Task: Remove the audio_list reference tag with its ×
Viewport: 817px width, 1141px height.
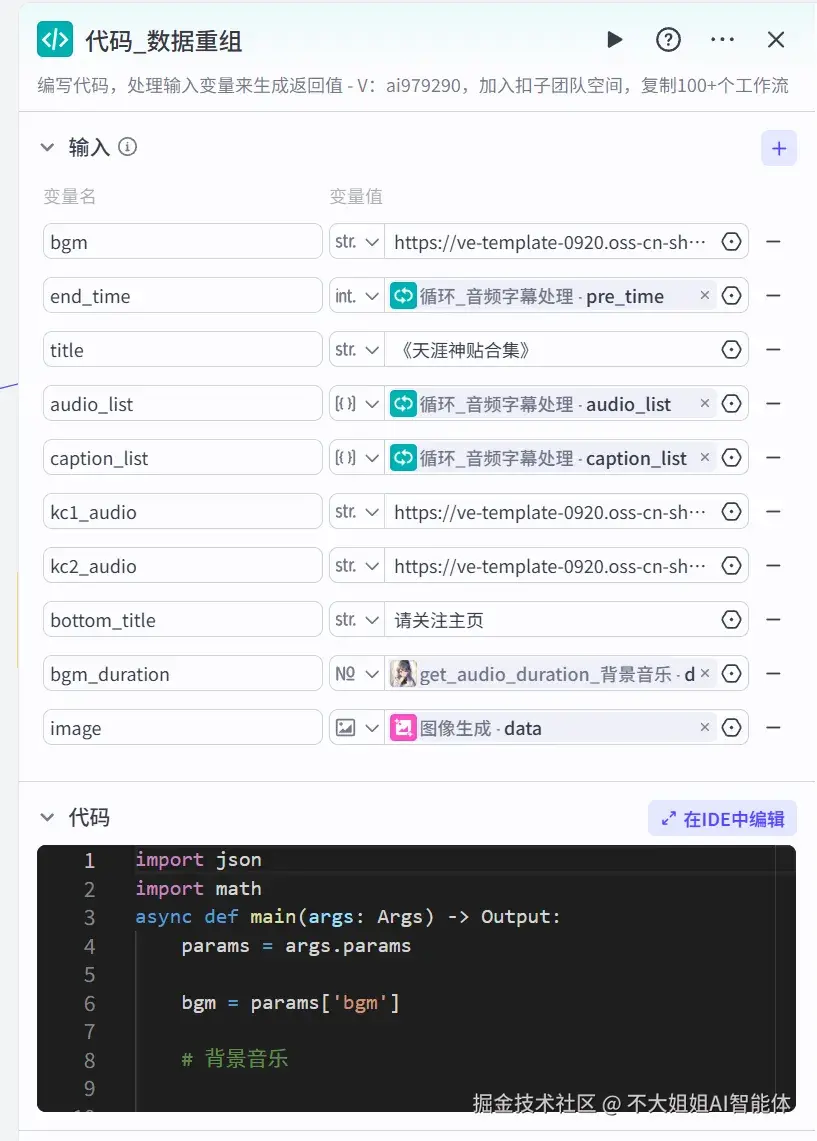Action: tap(705, 403)
